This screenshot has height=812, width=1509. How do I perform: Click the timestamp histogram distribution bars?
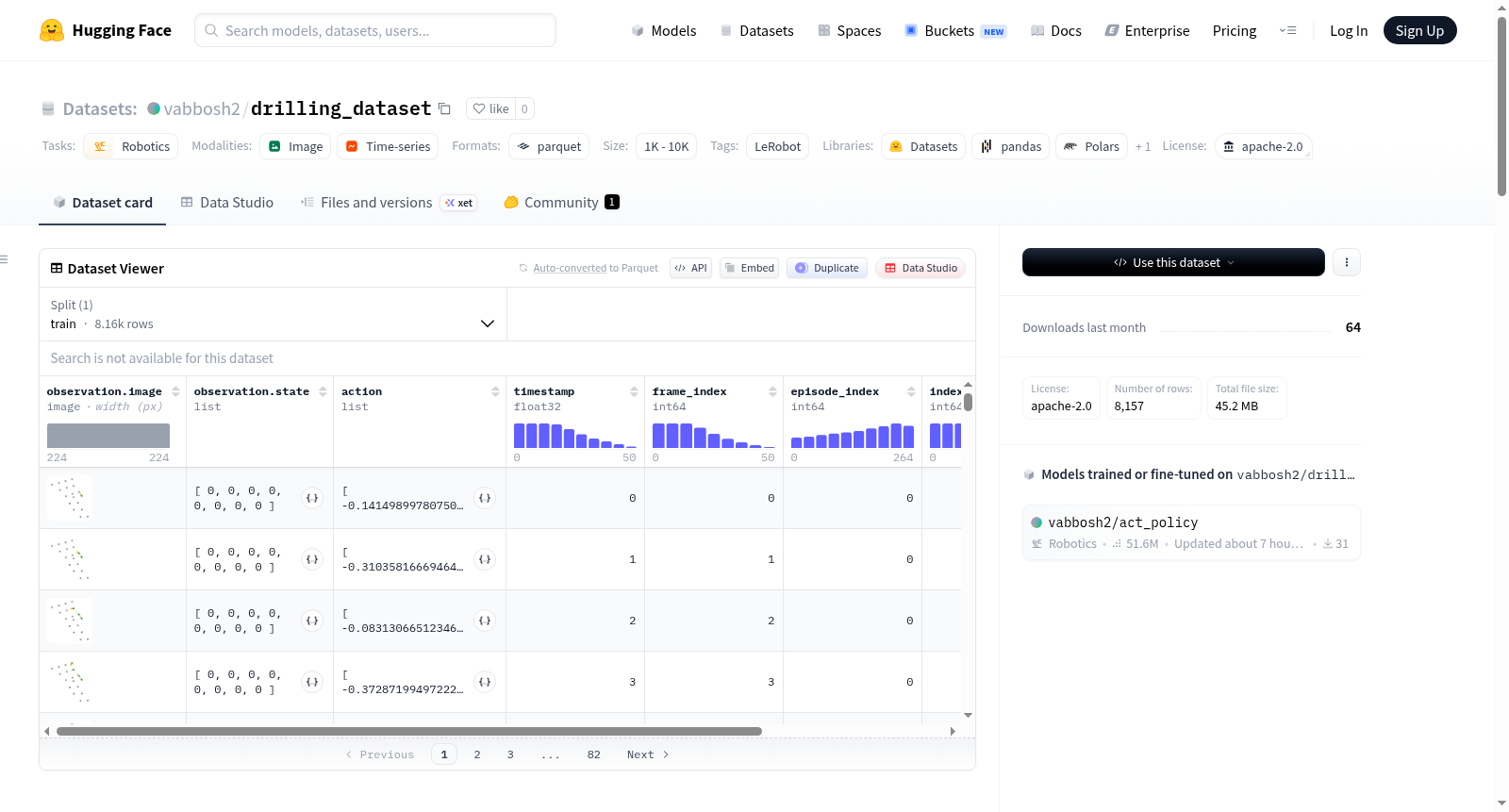pos(575,436)
